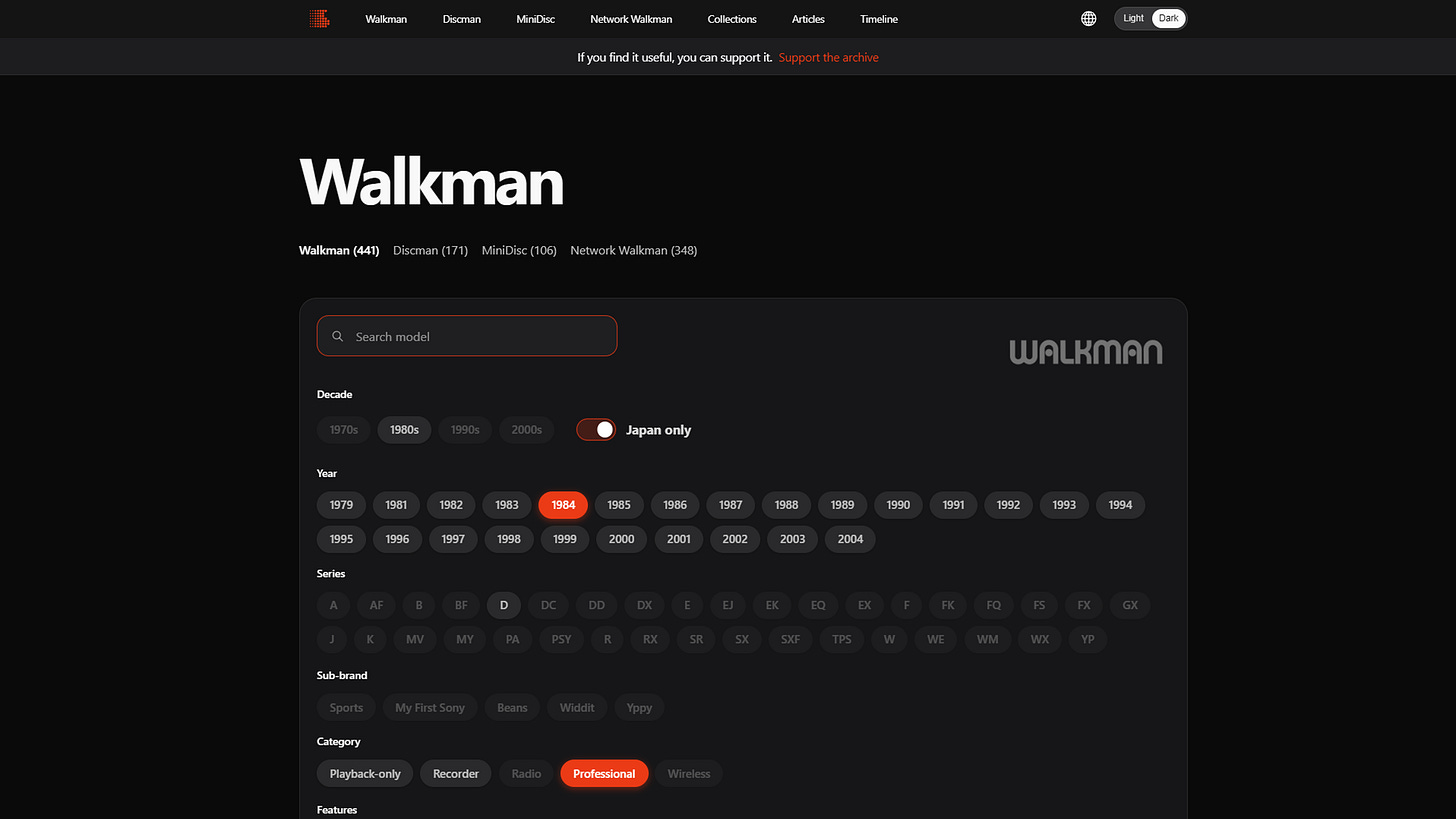The width and height of the screenshot is (1456, 819).
Task: Select the Walkman (441) tab
Action: click(x=339, y=251)
